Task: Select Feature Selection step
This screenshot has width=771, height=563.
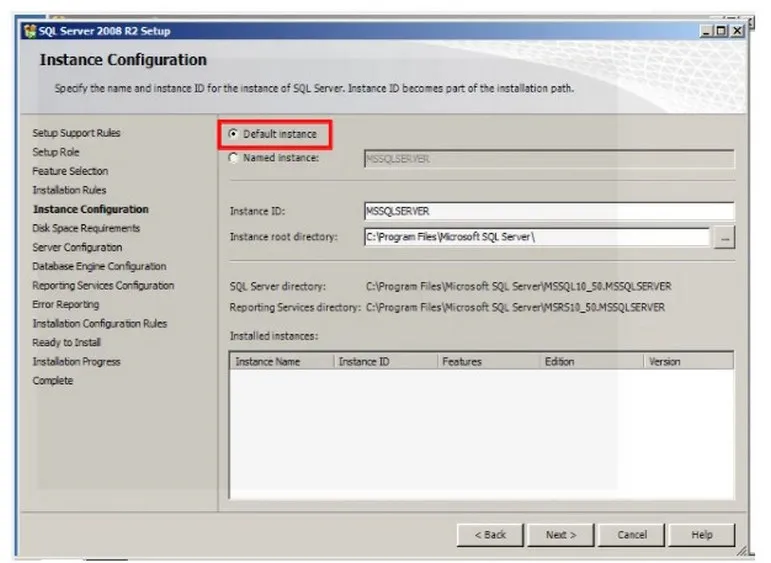Action: (x=70, y=171)
